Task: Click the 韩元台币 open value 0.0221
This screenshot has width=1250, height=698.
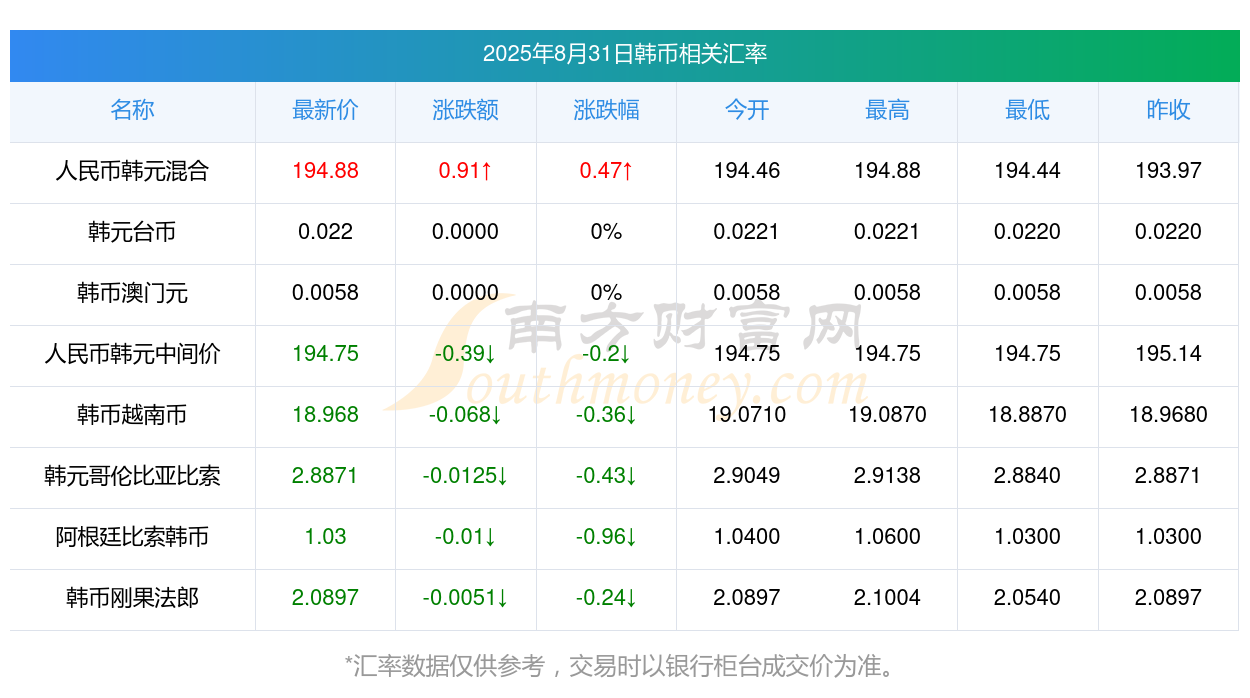Action: (x=747, y=232)
